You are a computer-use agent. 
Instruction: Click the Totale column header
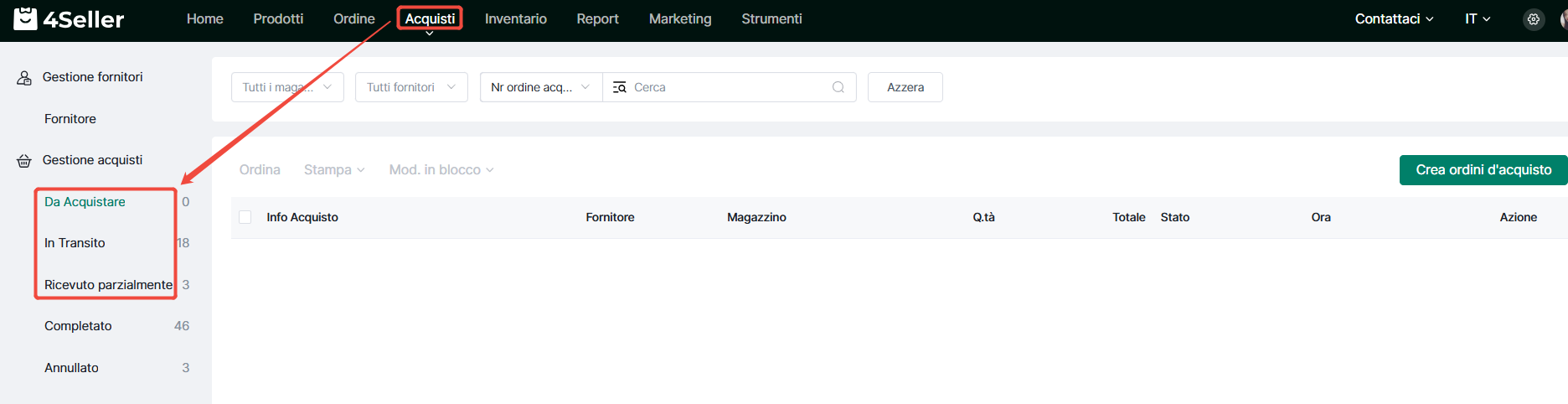(1128, 217)
